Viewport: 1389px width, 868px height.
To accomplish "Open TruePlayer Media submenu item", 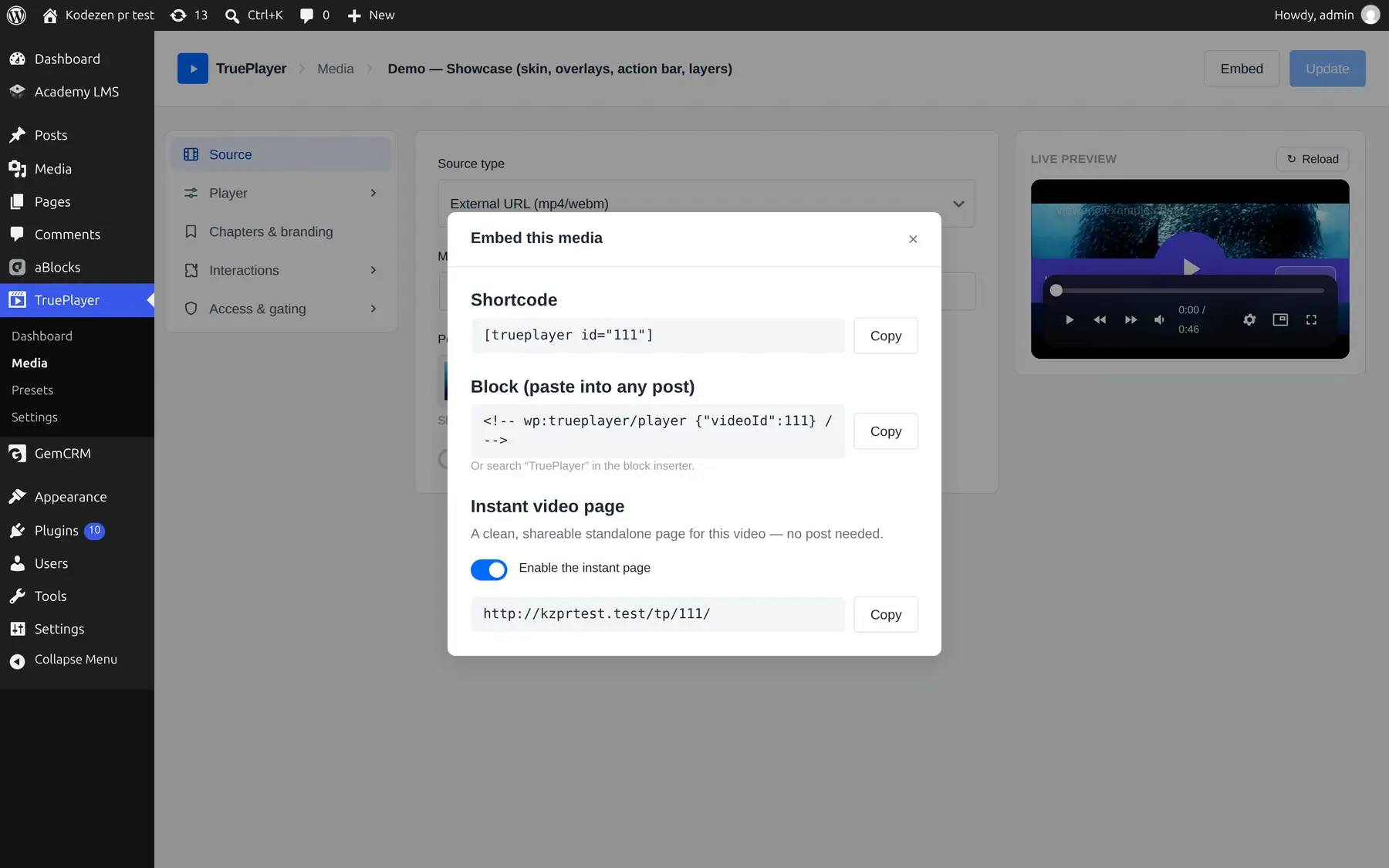I will [29, 363].
